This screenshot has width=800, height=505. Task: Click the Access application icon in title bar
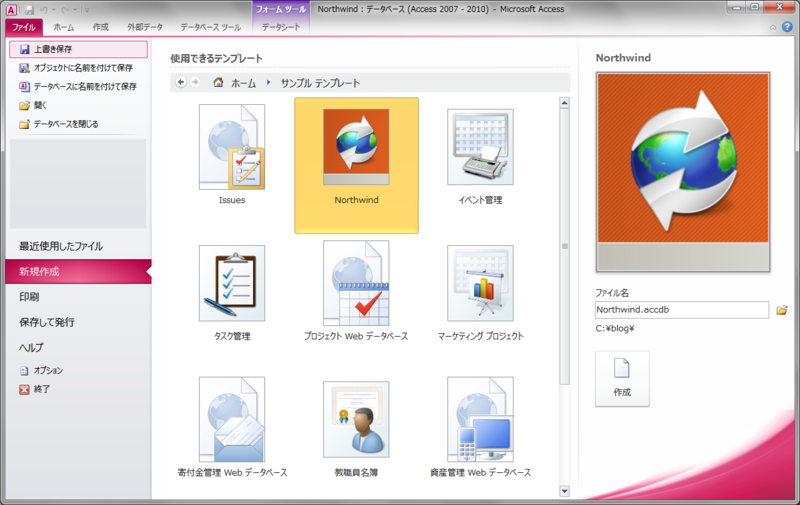(x=11, y=9)
